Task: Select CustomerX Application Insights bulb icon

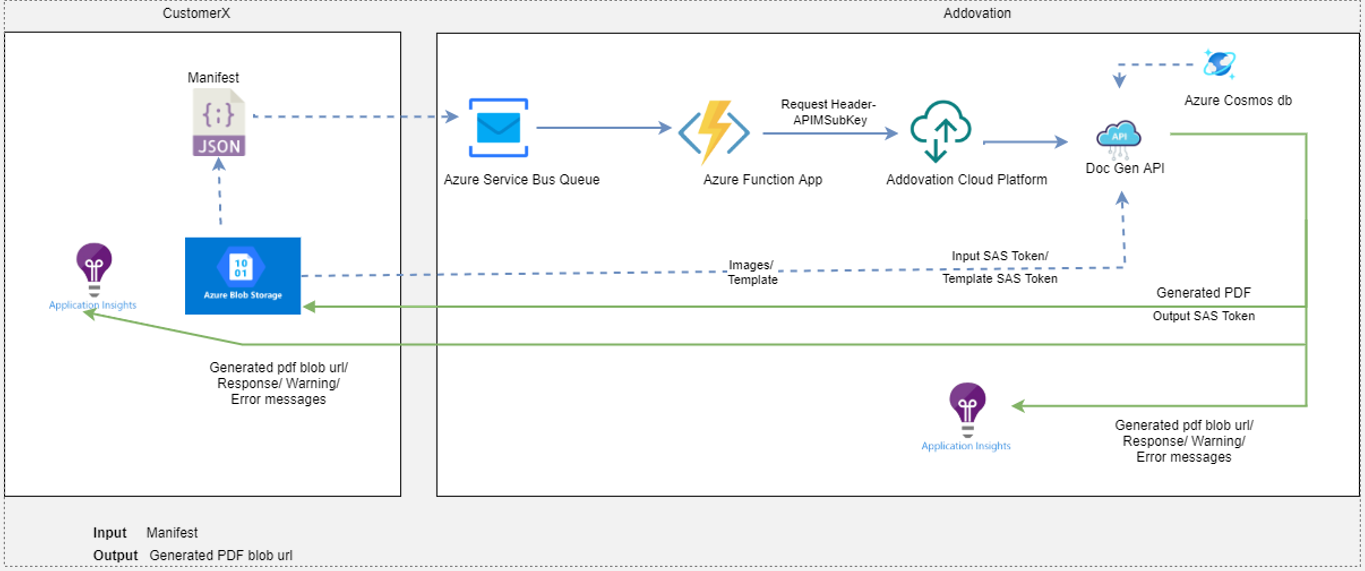Action: [x=94, y=268]
